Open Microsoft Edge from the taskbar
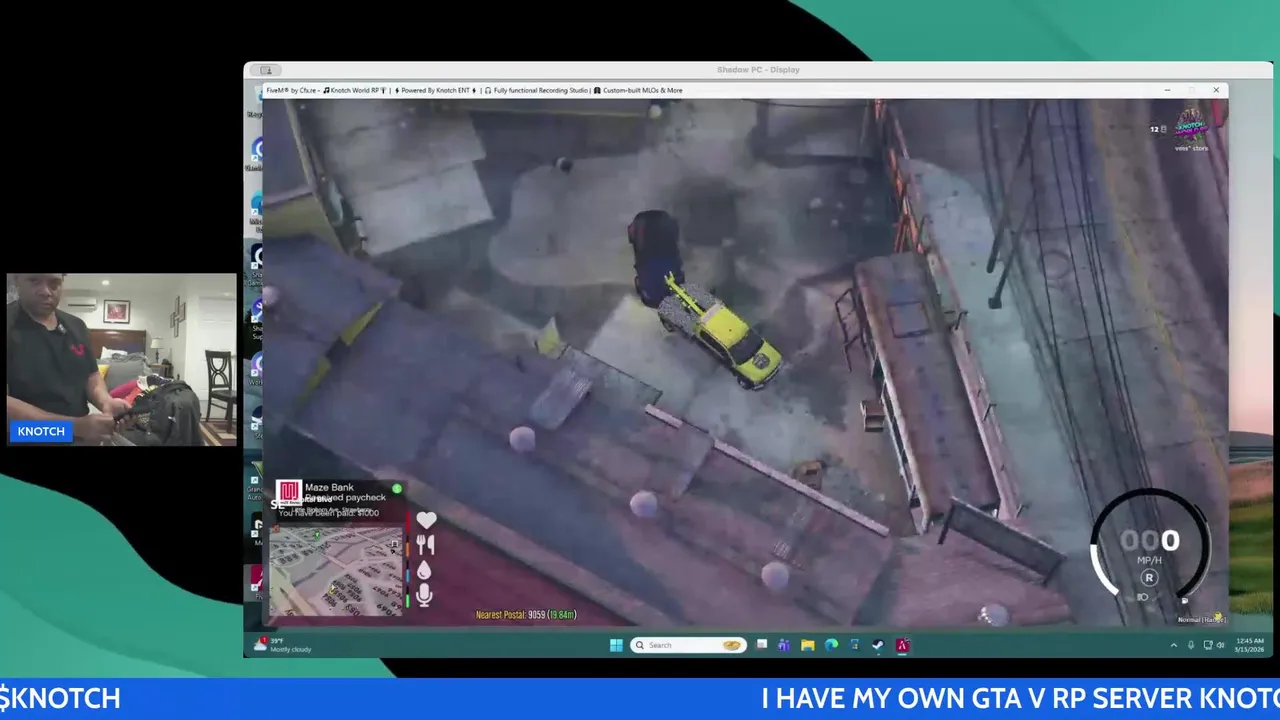This screenshot has height=720, width=1280. [x=831, y=645]
